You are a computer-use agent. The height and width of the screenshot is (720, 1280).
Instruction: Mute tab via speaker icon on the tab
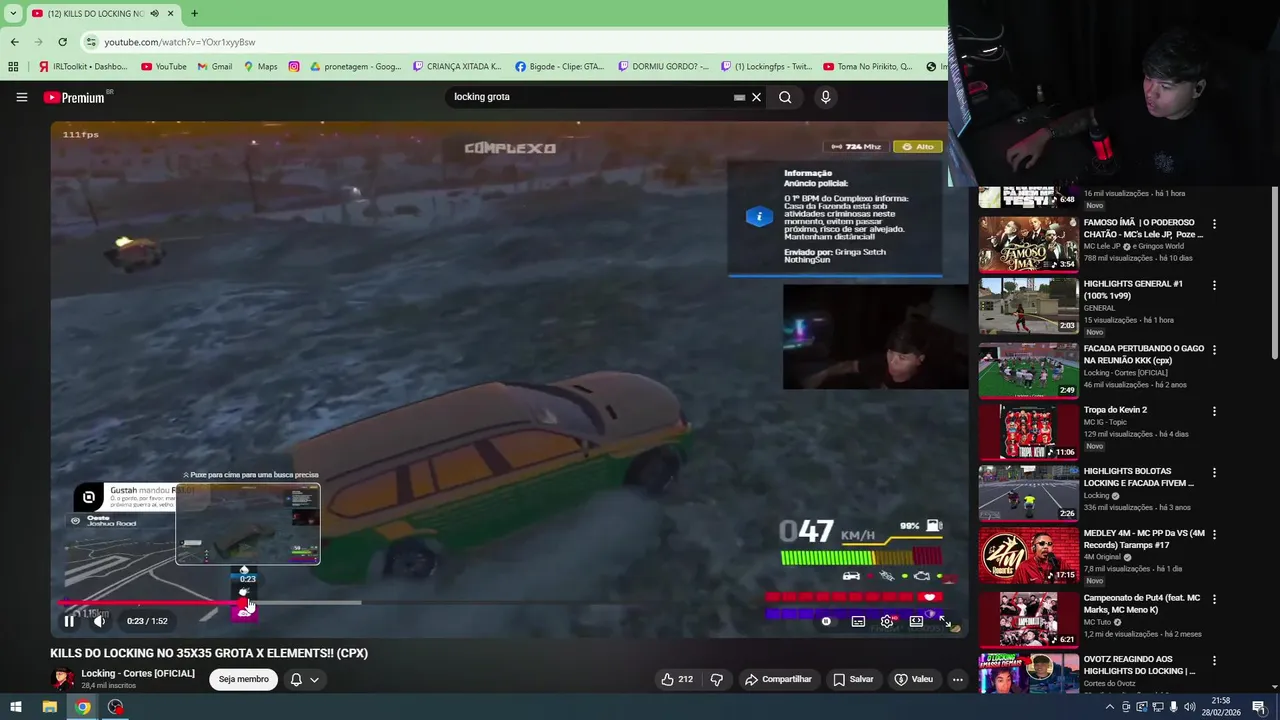click(154, 13)
